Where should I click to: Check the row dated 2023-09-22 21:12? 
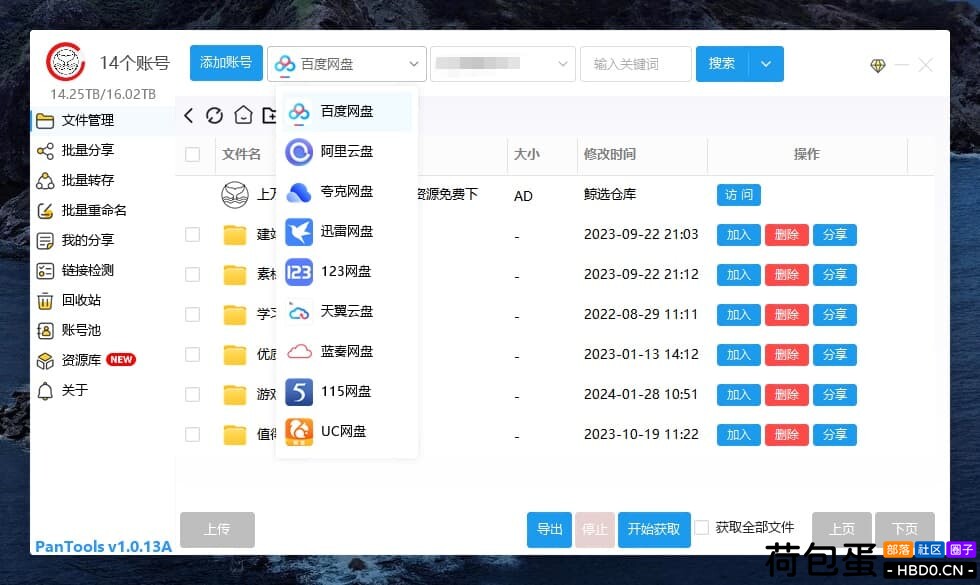click(192, 274)
